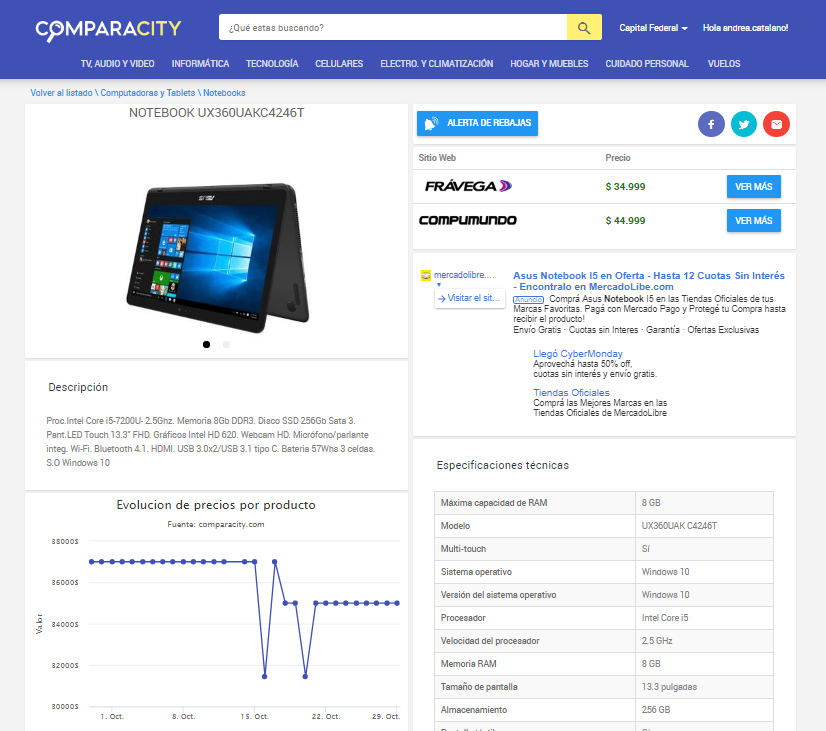Click the Asus notebook product image
The width and height of the screenshot is (826, 731).
pos(218,257)
